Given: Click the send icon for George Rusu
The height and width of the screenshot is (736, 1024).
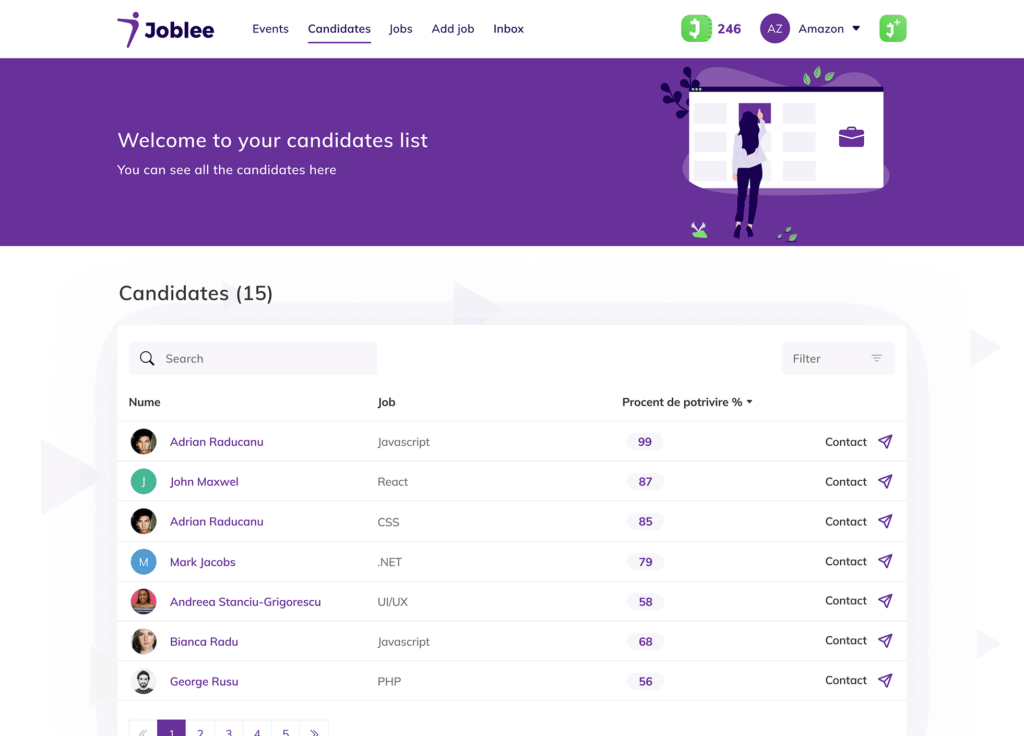Looking at the screenshot, I should click(x=885, y=681).
